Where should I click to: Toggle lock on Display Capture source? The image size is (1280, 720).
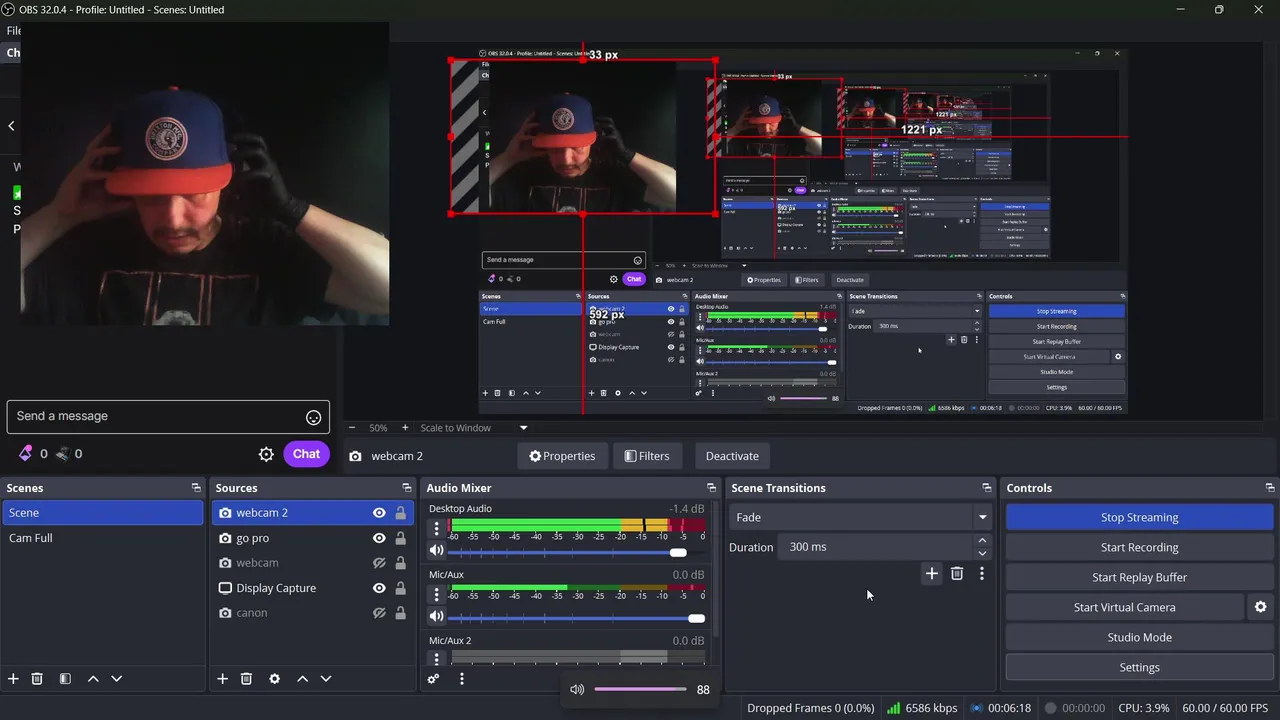(400, 588)
